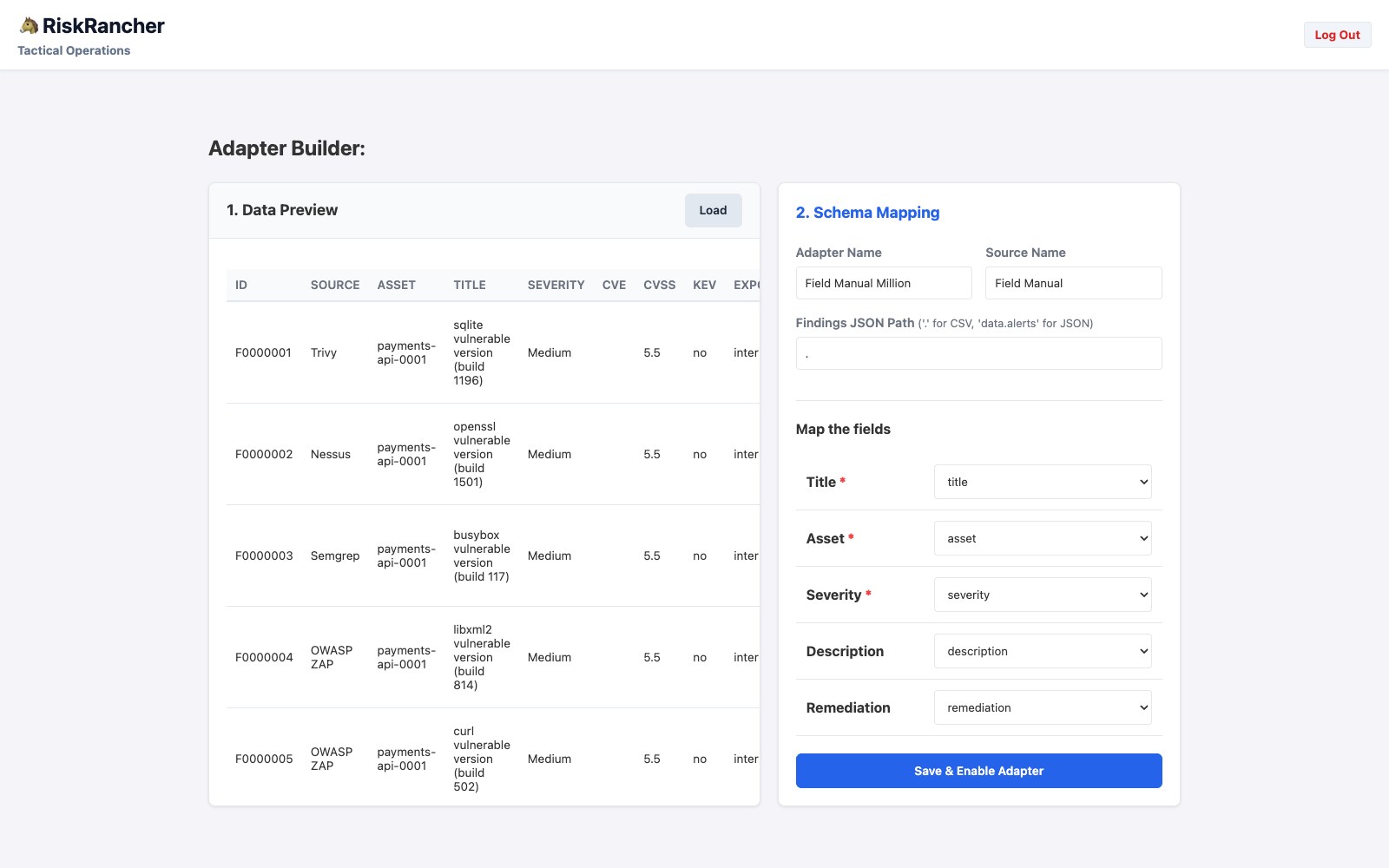Click the CVE column header

pos(614,285)
